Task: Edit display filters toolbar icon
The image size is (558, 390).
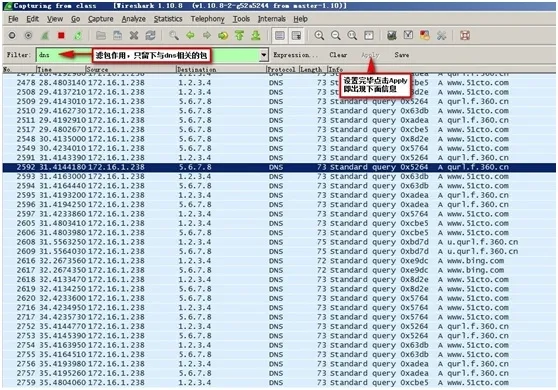Action: click(x=408, y=36)
